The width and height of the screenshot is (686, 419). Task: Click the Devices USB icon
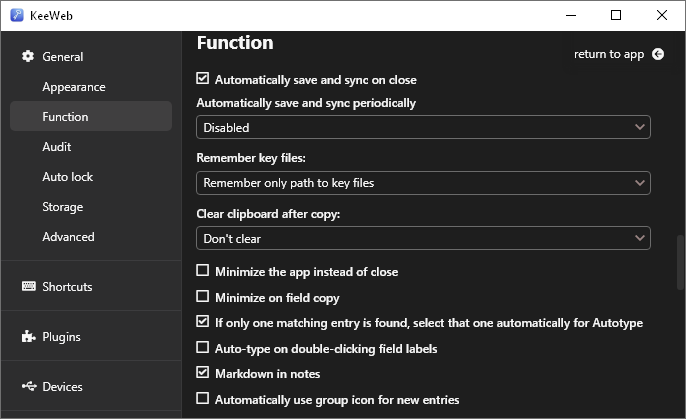coord(28,387)
